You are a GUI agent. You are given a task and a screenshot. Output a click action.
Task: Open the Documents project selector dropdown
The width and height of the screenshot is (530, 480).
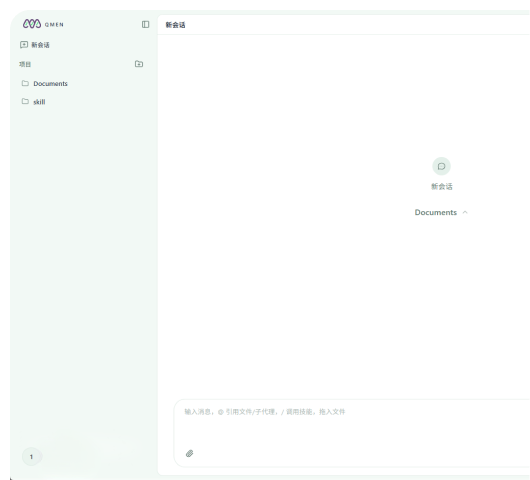[441, 212]
